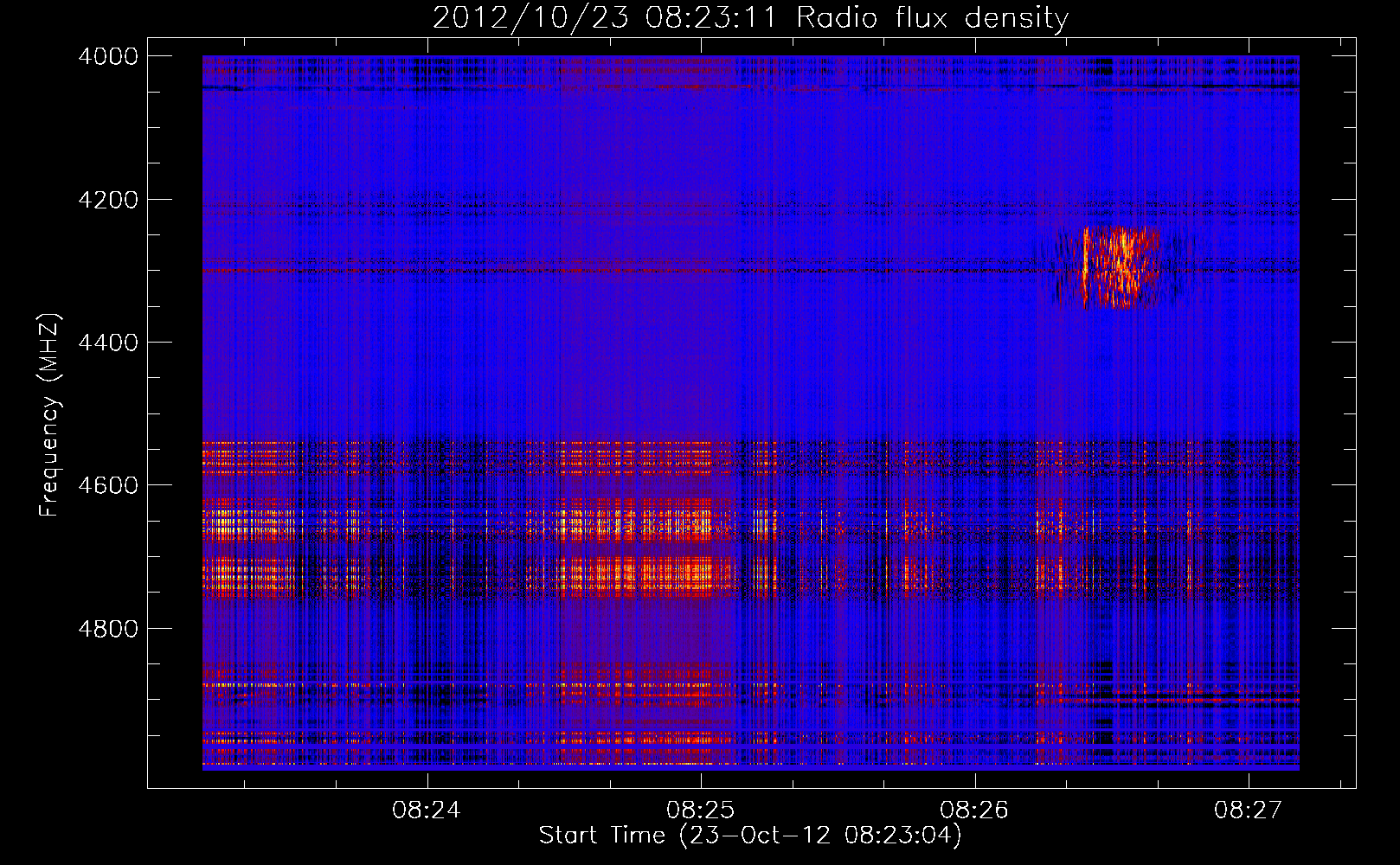This screenshot has width=1400, height=865.
Task: Click the 4800 frequency tick label
Action: pyautogui.click(x=108, y=628)
